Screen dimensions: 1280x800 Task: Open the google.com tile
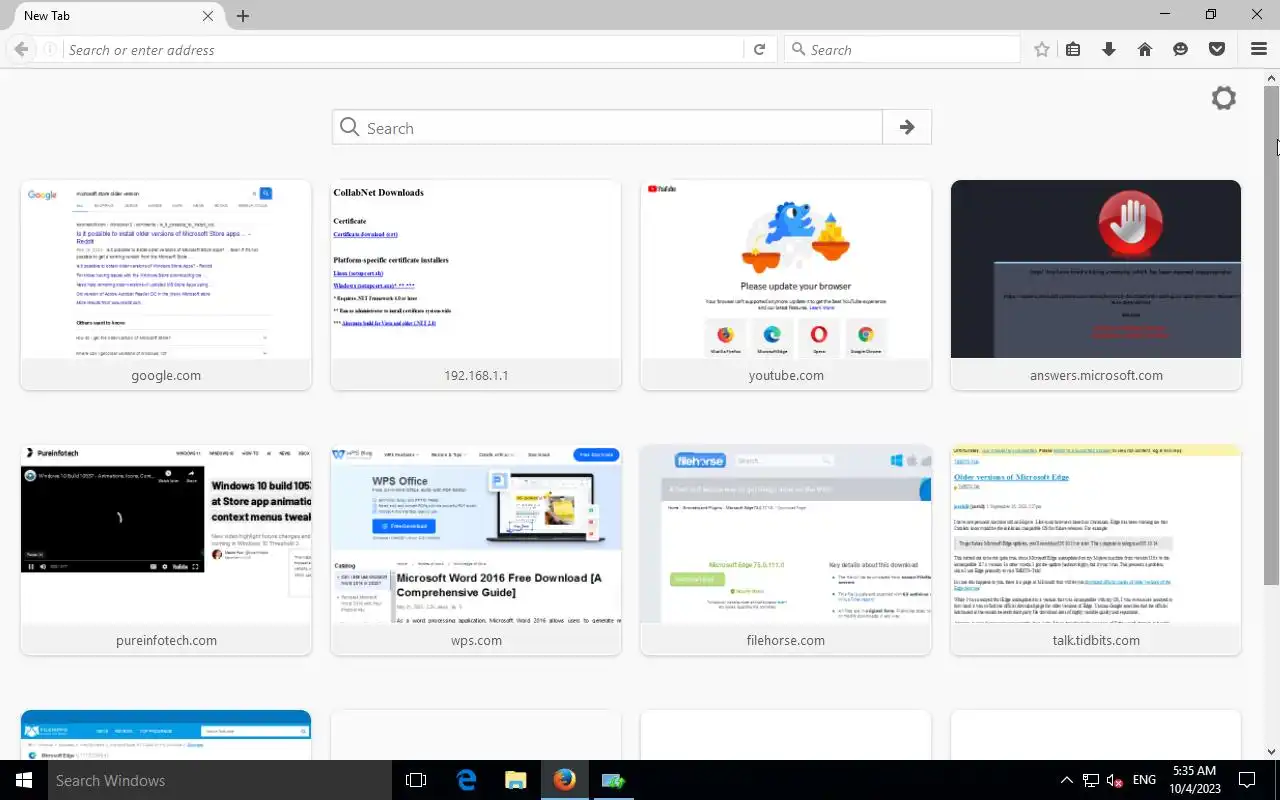tap(166, 285)
